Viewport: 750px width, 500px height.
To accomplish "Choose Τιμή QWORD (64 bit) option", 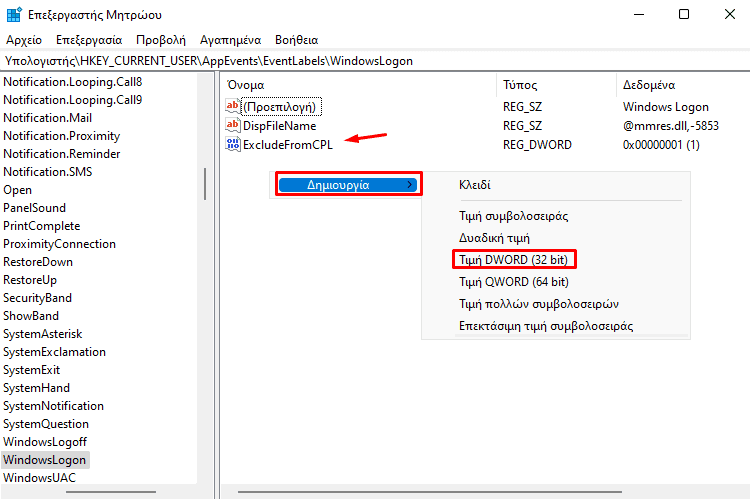I will click(x=514, y=282).
